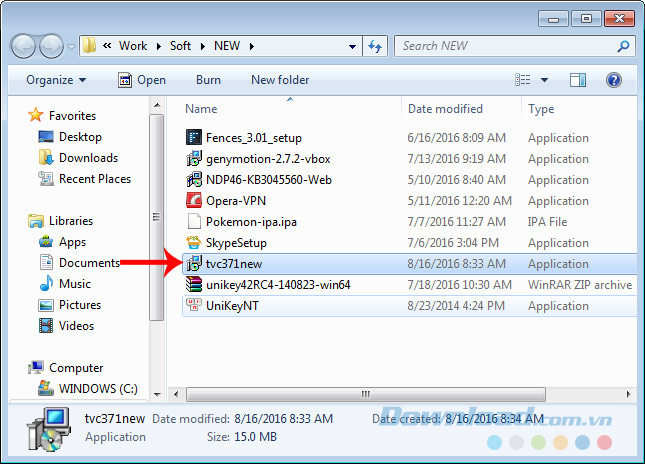Viewport: 645px width, 464px height.
Task: Select Soft in the address path
Action: click(180, 46)
